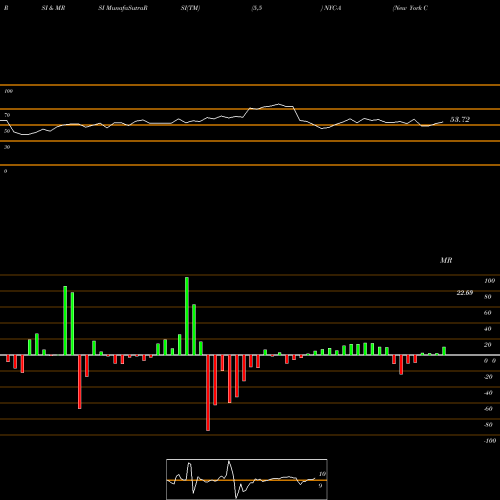Screen dimensions: 500x500
Task: Click the last green bar in MR histogram
Action: [x=444, y=351]
